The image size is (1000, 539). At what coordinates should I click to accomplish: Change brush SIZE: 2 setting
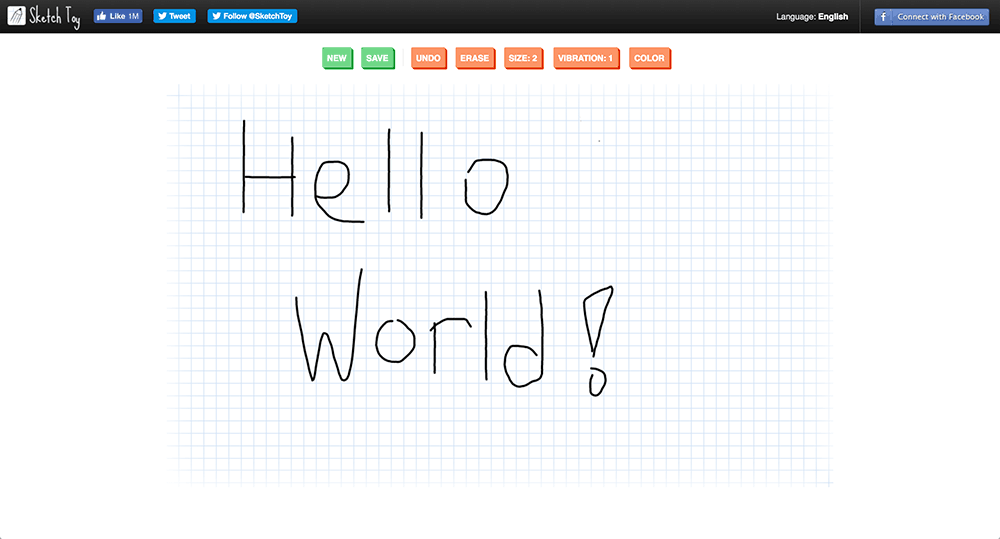(523, 58)
